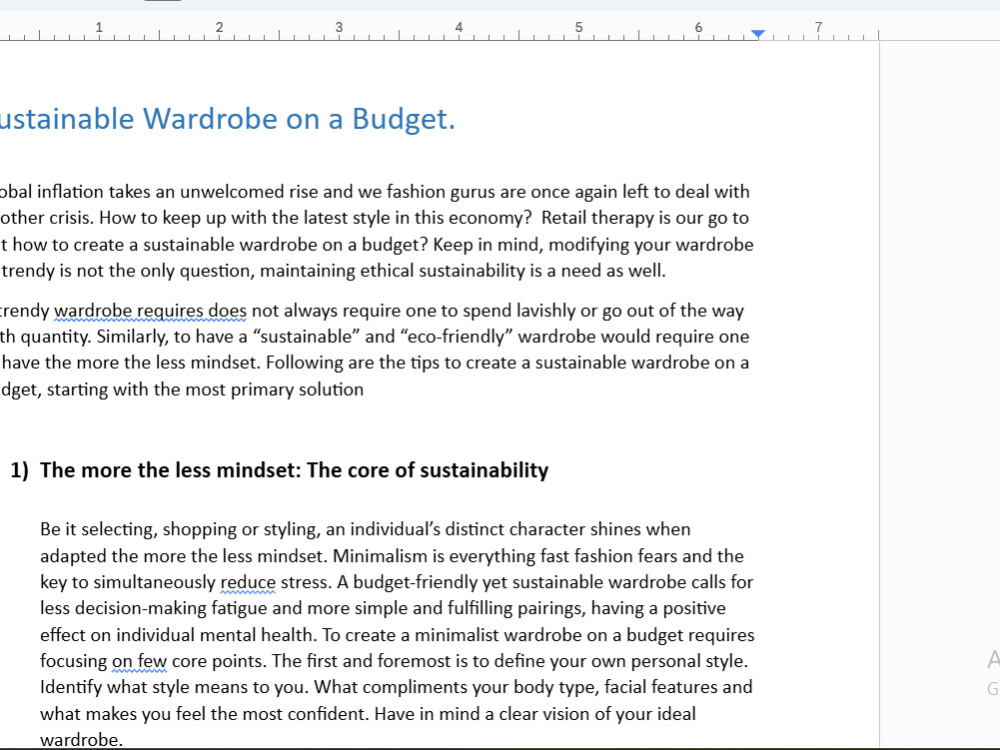
Task: Click the word 'Minimalism'
Action: [380, 556]
